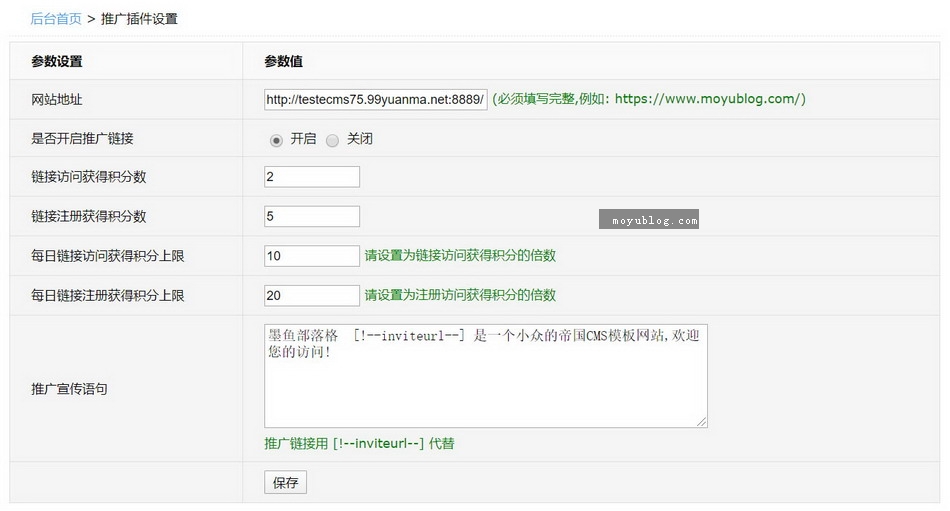Click the 网站地址 URL input field
Image resolution: width=950 pixels, height=511 pixels.
coord(375,99)
